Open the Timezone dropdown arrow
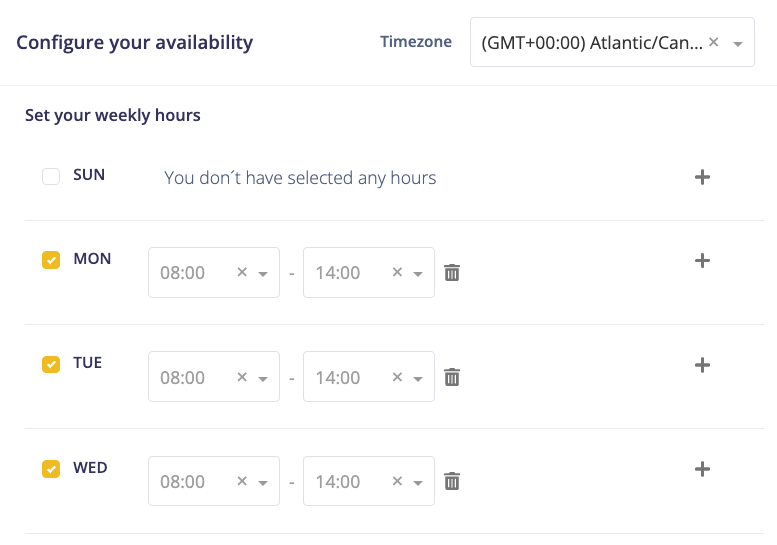Viewport: 777px width, 545px height. click(x=737, y=44)
